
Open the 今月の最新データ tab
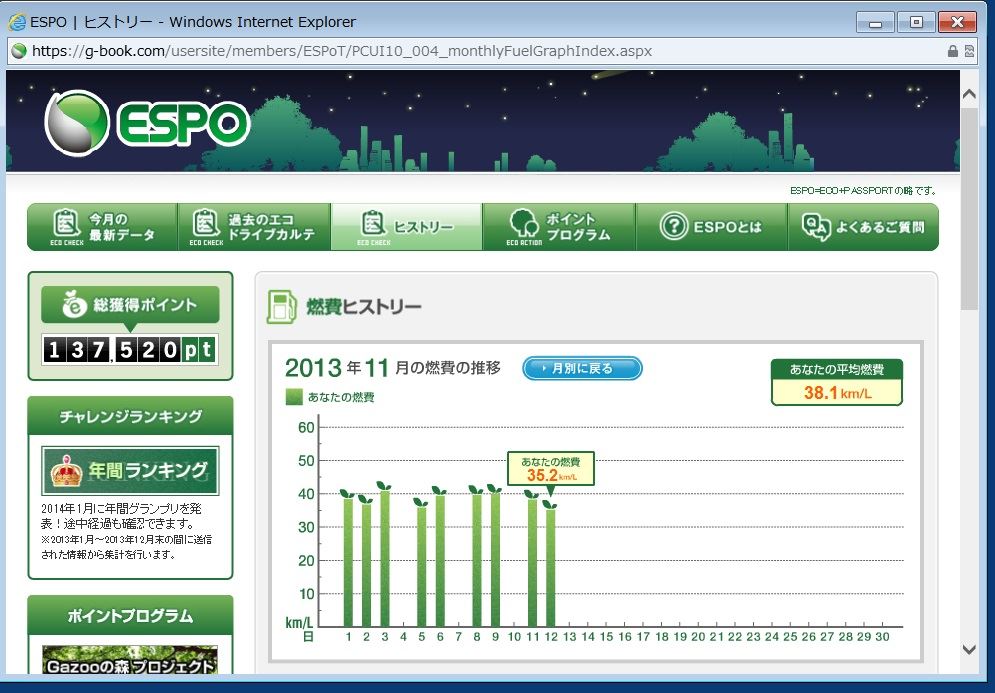[102, 227]
